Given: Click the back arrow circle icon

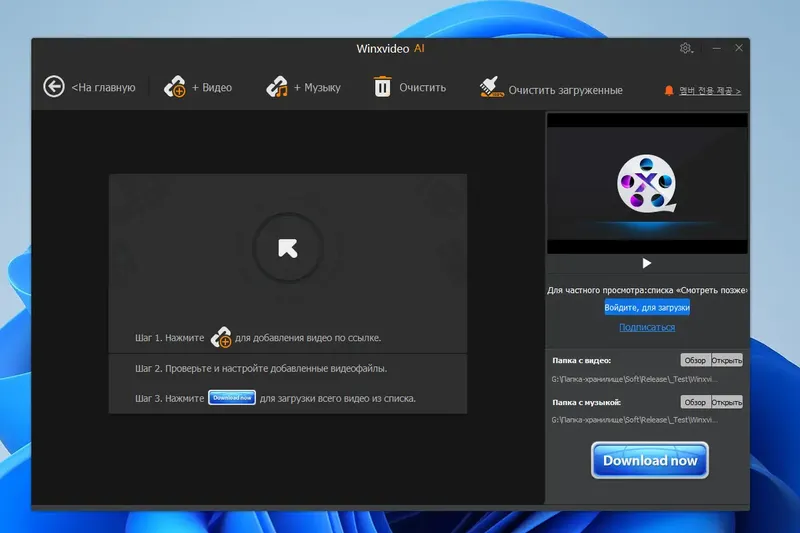Looking at the screenshot, I should (54, 86).
